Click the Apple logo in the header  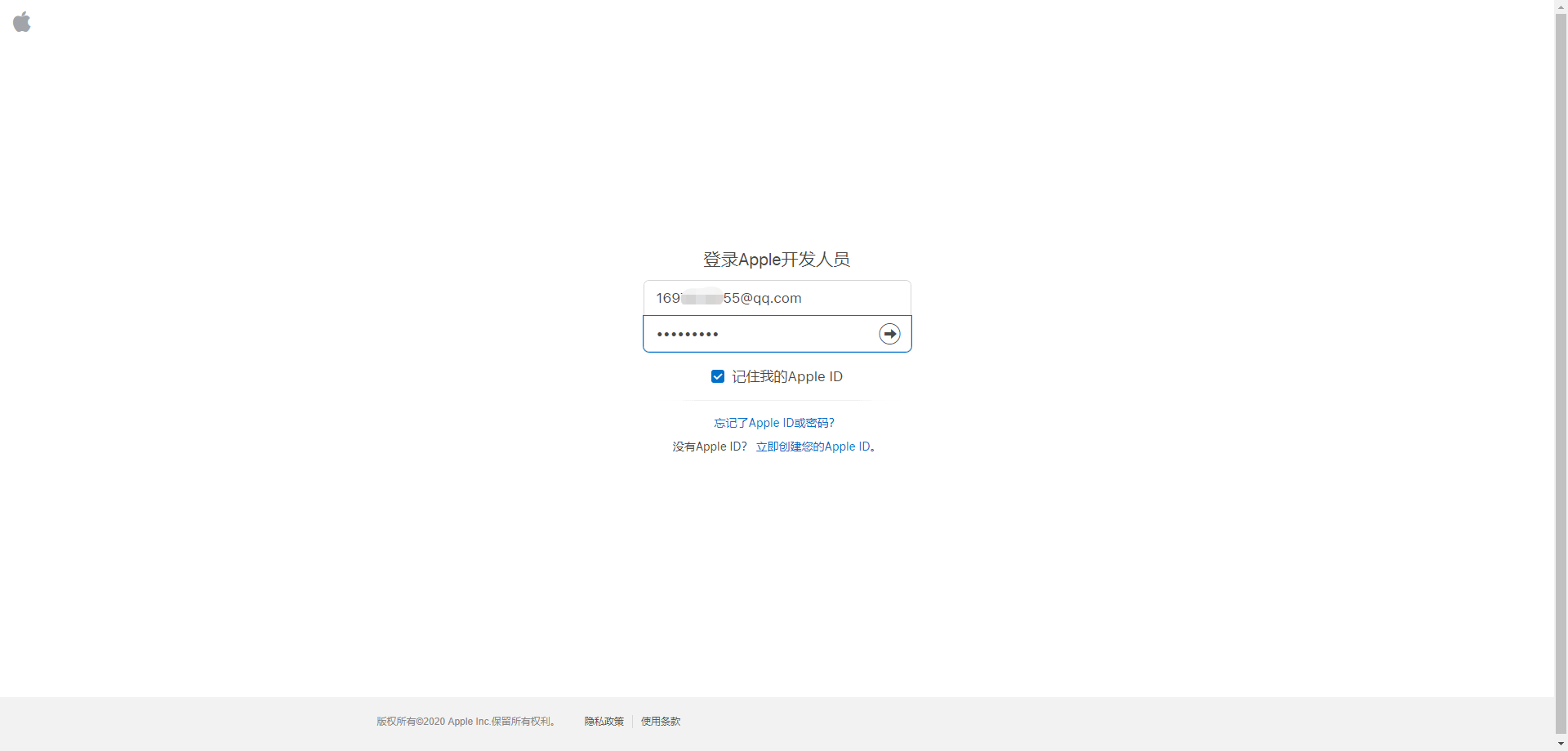[22, 22]
